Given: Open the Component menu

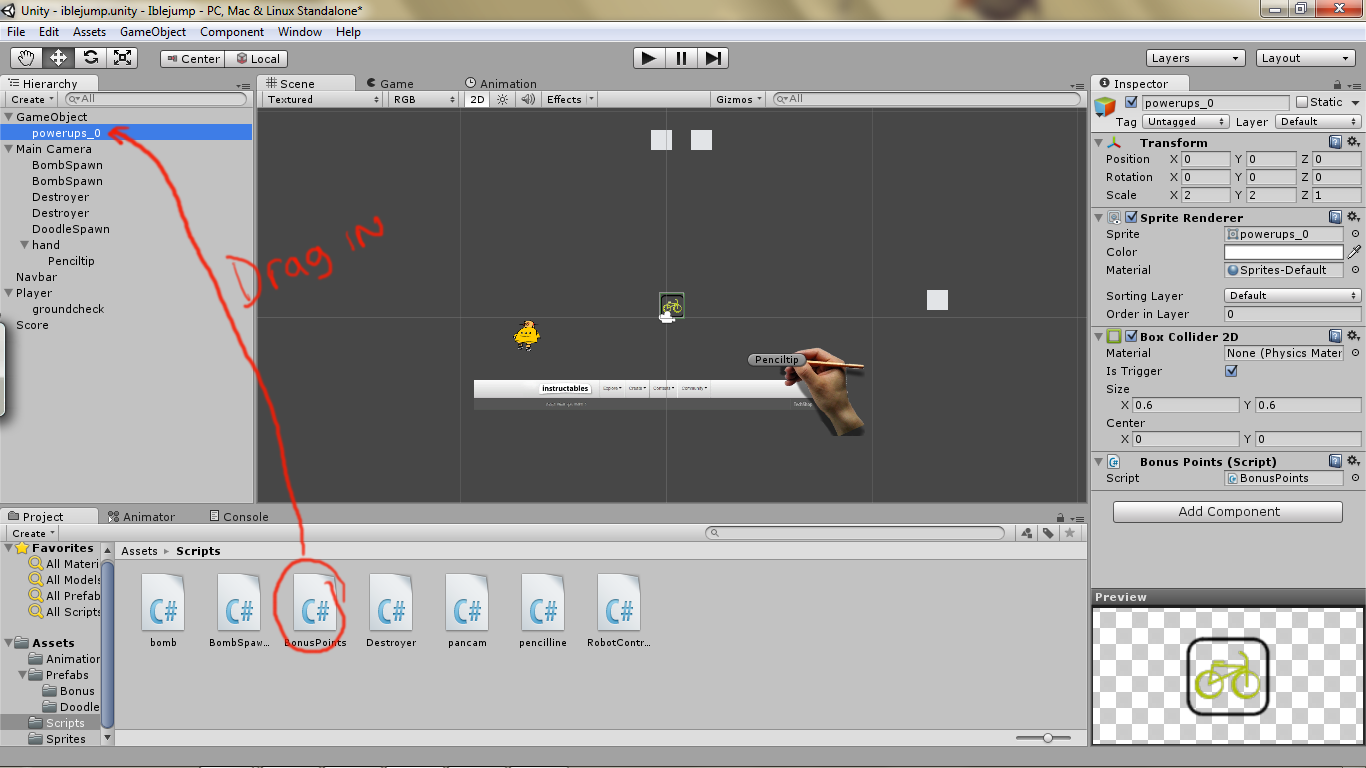Looking at the screenshot, I should click(x=232, y=32).
